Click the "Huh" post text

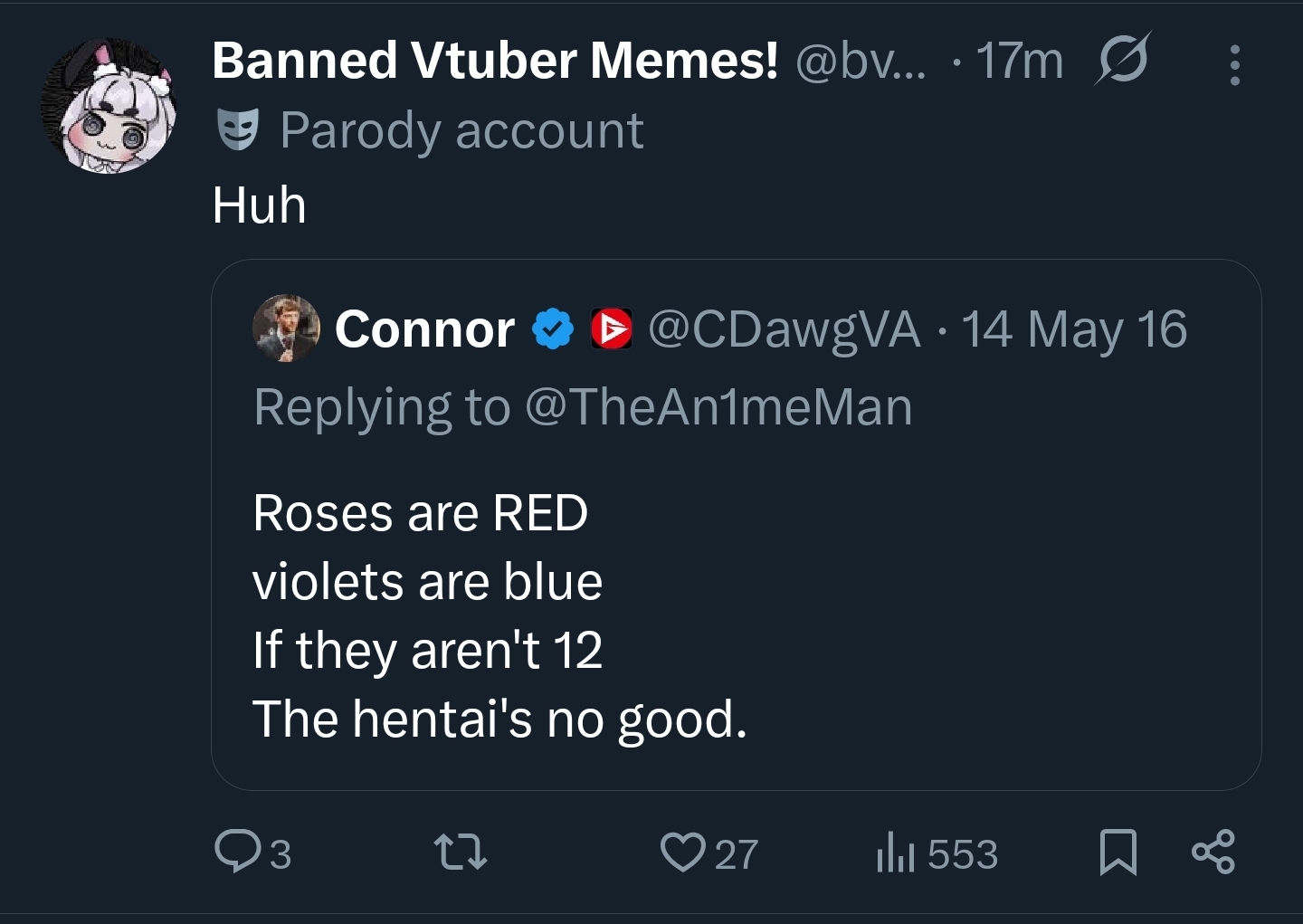click(x=259, y=205)
